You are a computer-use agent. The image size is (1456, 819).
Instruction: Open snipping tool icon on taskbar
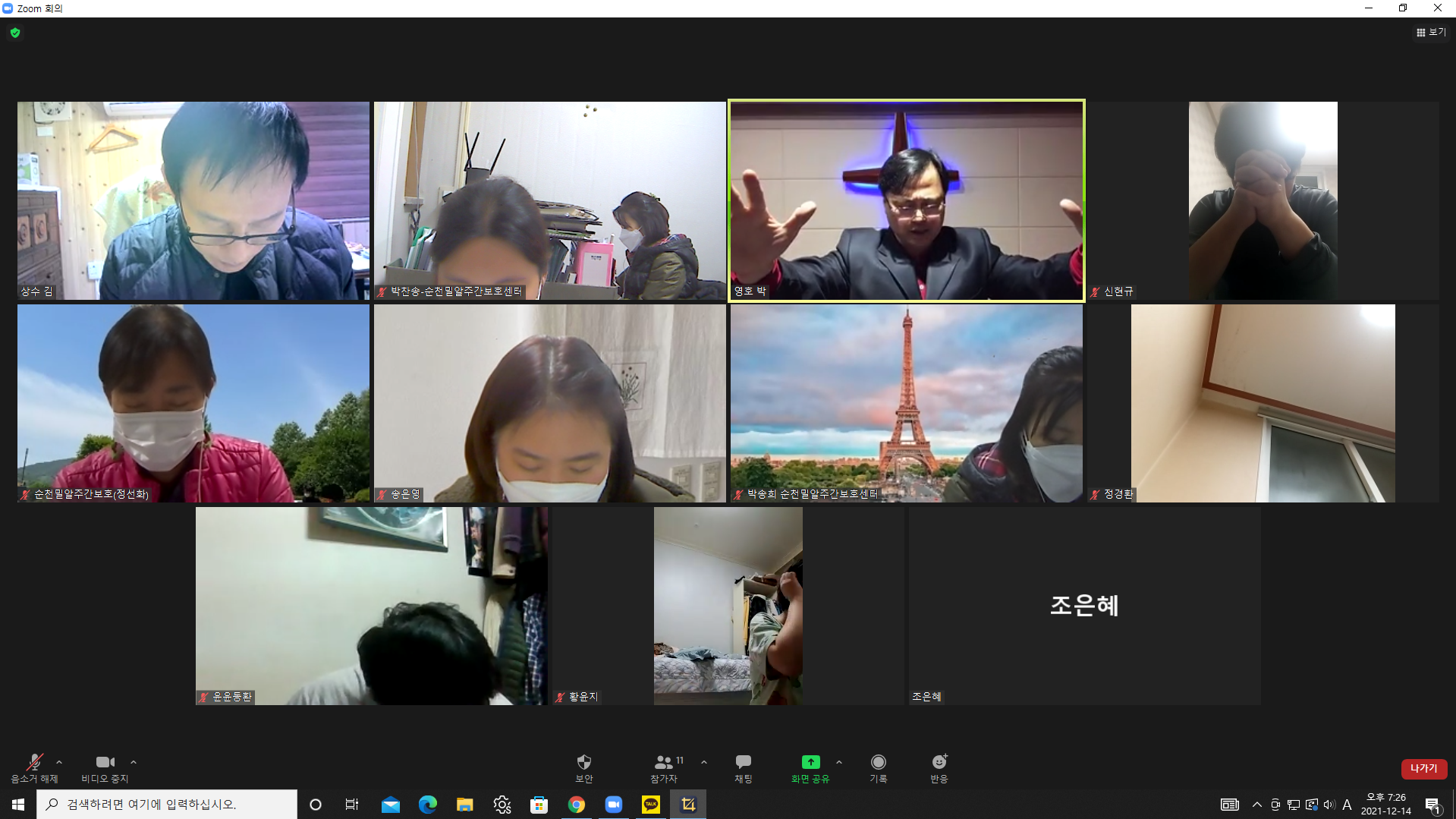click(688, 804)
